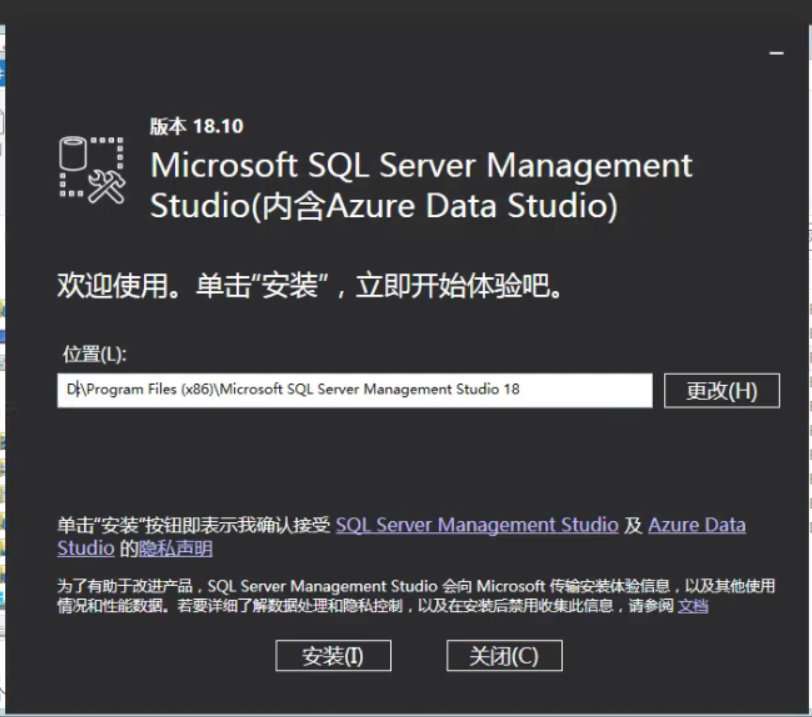
Task: Minimize the SSMS installer window
Action: click(776, 53)
